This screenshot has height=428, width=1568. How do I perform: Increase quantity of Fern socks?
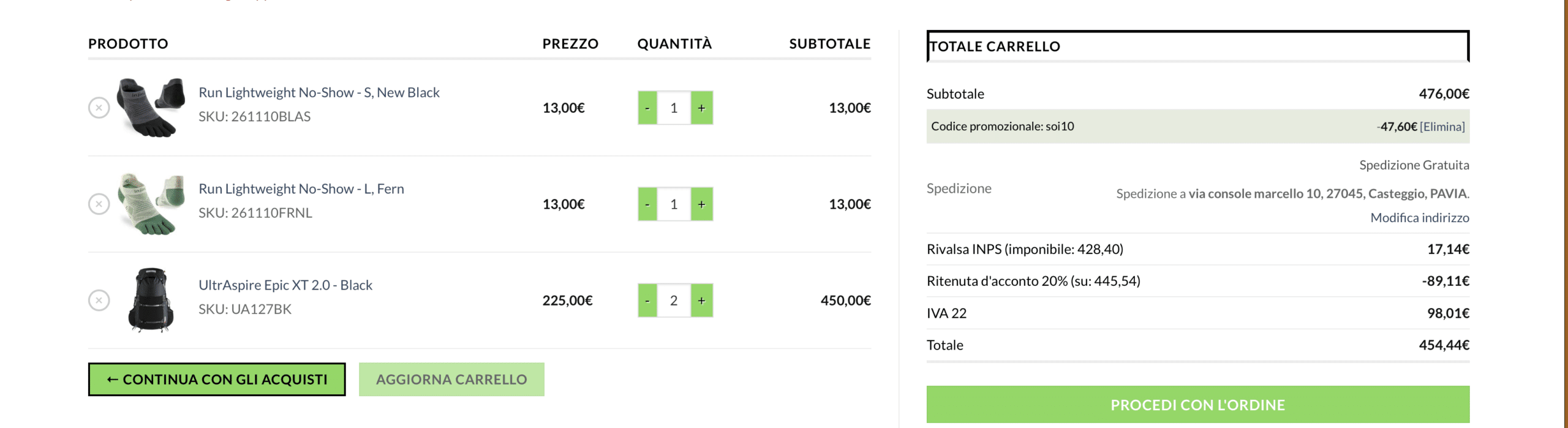701,204
